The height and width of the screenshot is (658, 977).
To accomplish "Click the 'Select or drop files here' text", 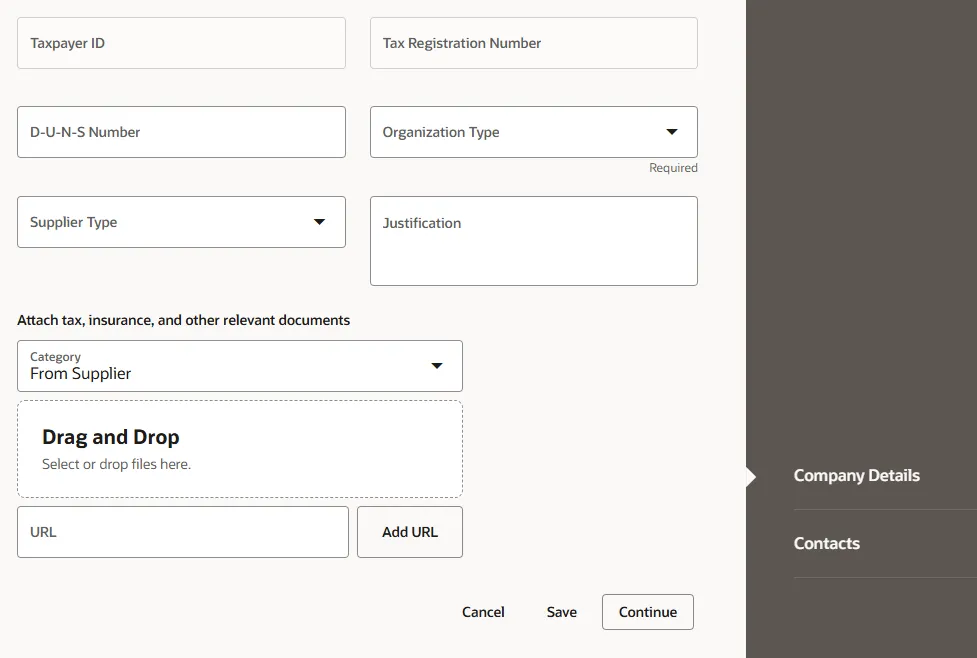I will click(x=116, y=464).
